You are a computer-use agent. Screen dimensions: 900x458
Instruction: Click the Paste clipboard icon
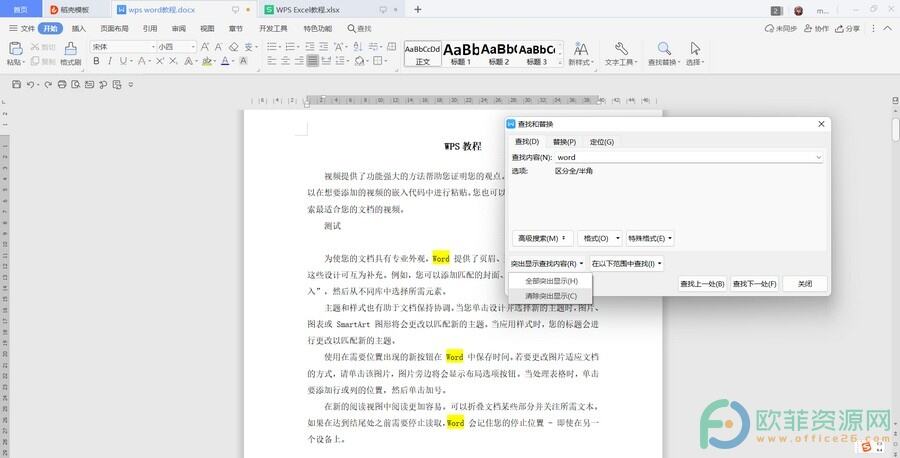[15, 49]
